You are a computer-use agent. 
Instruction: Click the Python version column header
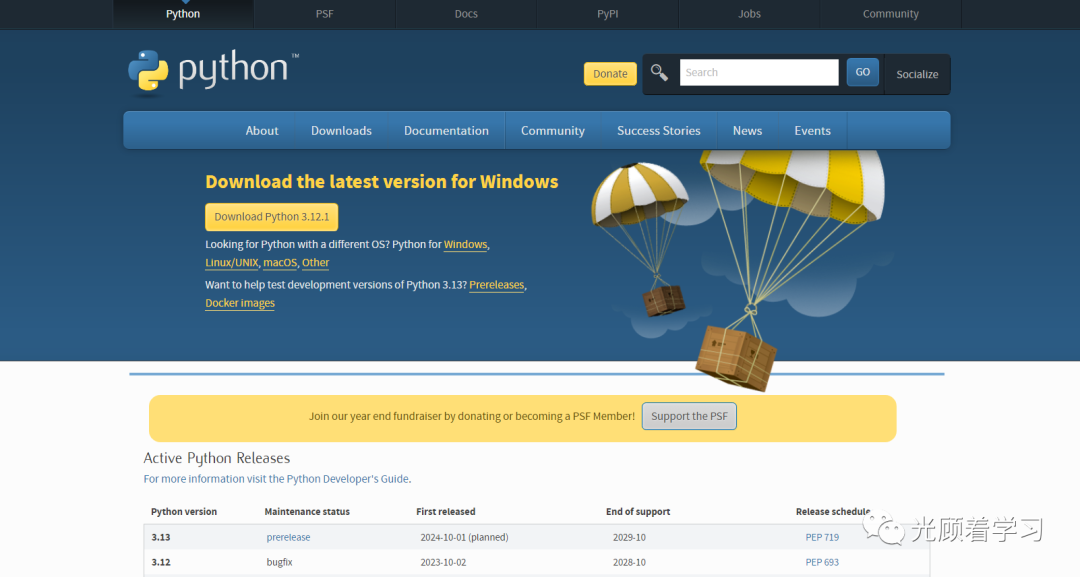[183, 512]
